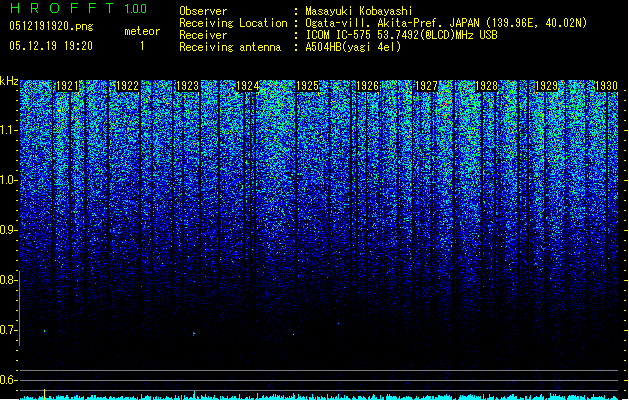Screen dimensions: 629x400
Task: Click time marker 1927
Action: pyautogui.click(x=426, y=86)
